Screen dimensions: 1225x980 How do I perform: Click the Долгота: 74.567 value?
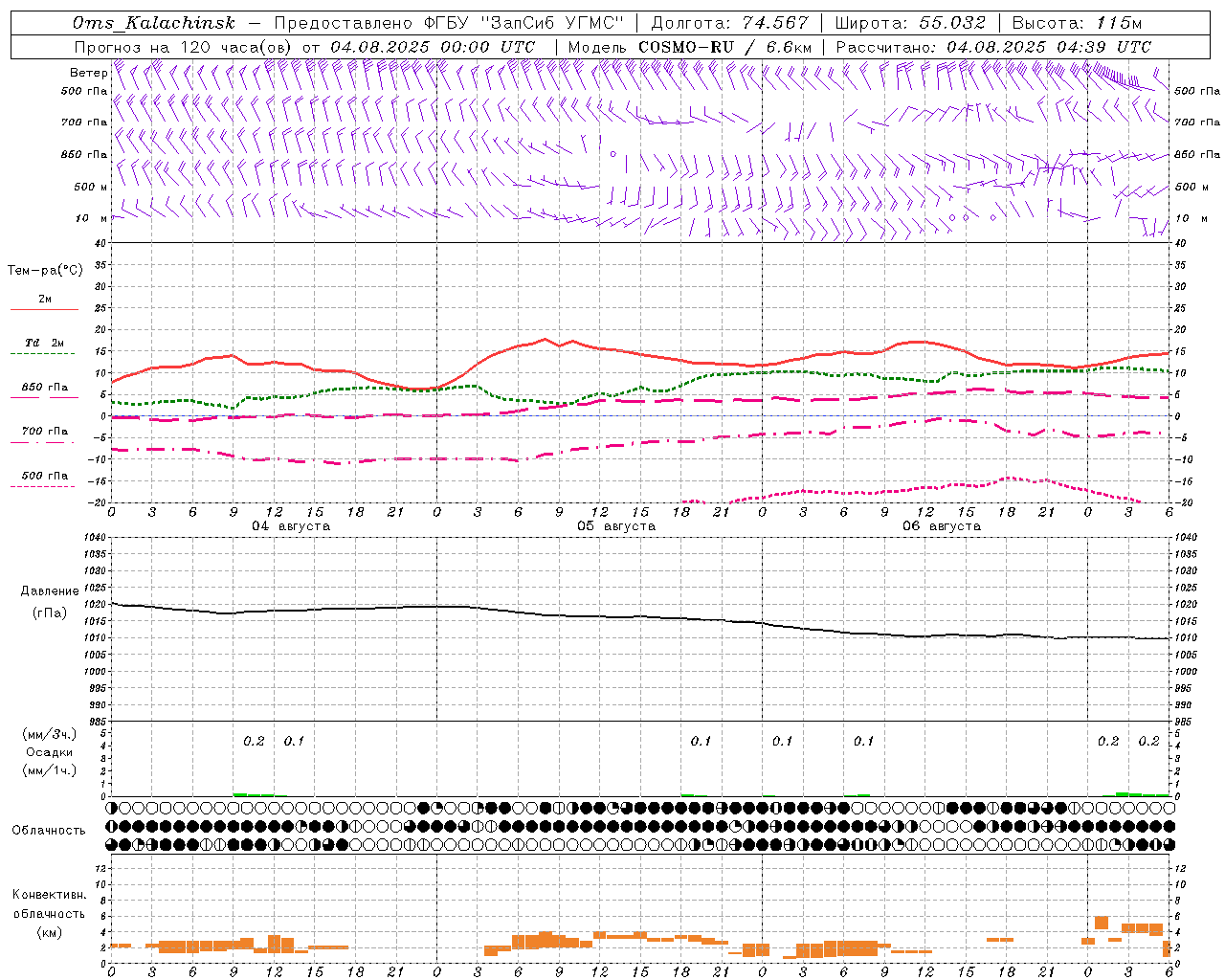click(730, 23)
